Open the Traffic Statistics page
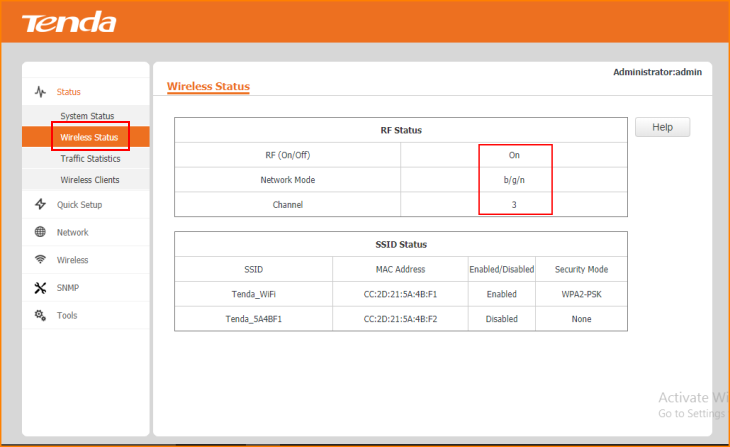730x447 pixels. [x=90, y=158]
